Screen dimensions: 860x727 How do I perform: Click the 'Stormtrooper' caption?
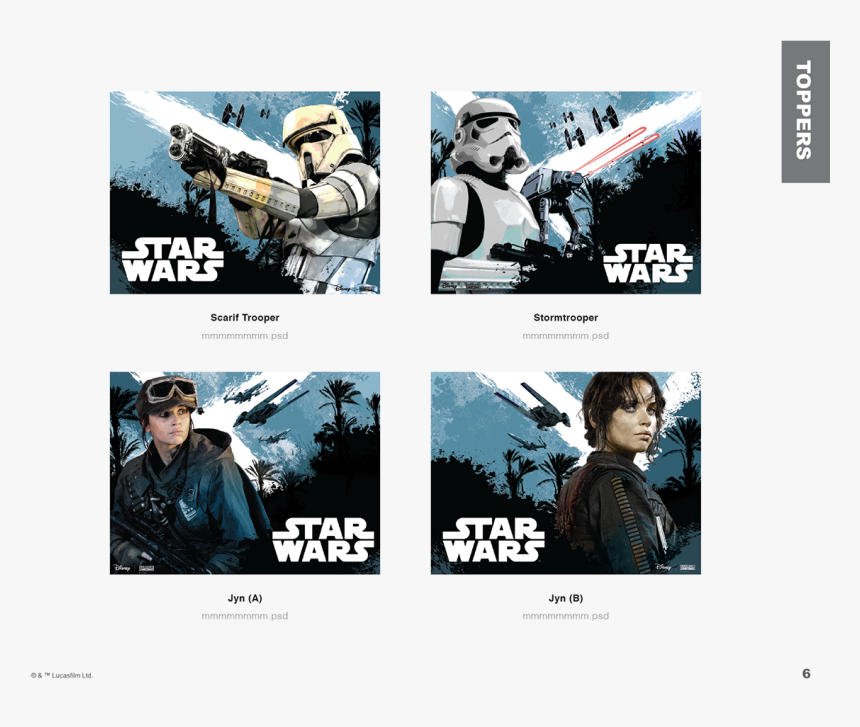(x=565, y=317)
